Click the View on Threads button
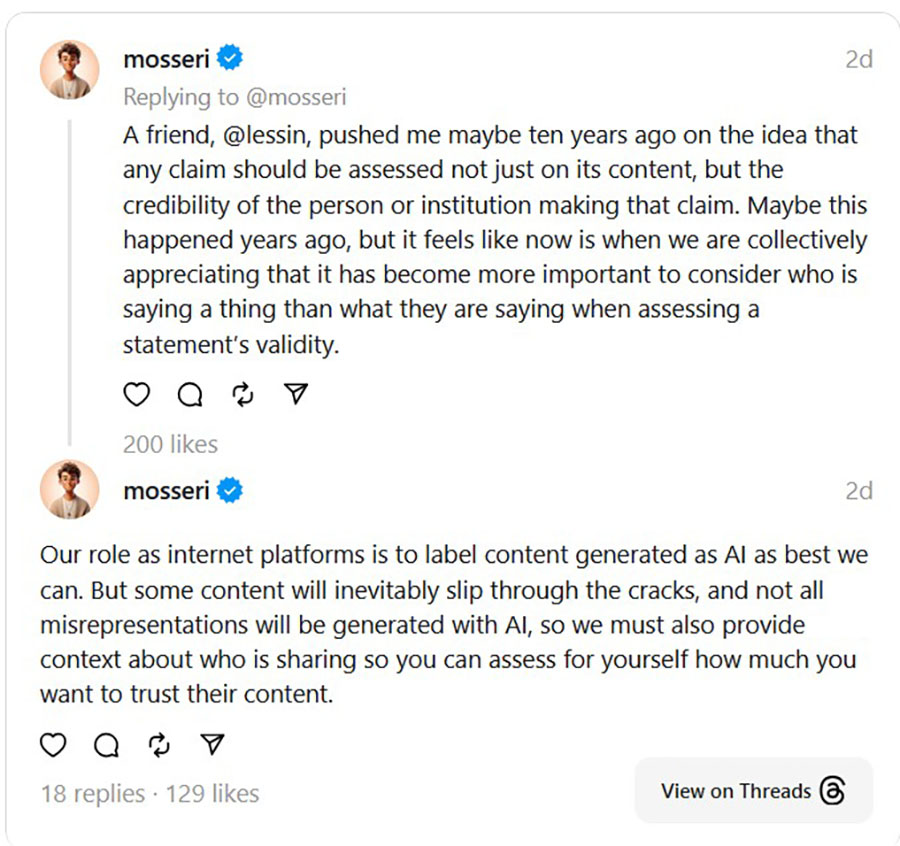Screen dimensions: 900x846 coord(753,791)
